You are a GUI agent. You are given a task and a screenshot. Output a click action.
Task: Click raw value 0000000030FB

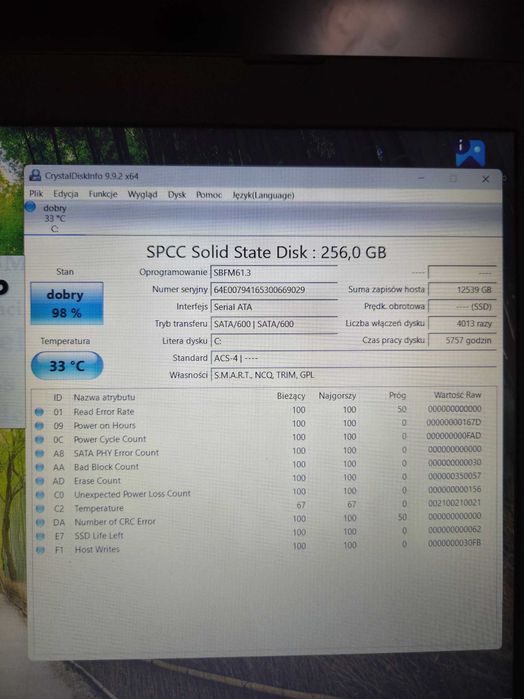[454, 543]
